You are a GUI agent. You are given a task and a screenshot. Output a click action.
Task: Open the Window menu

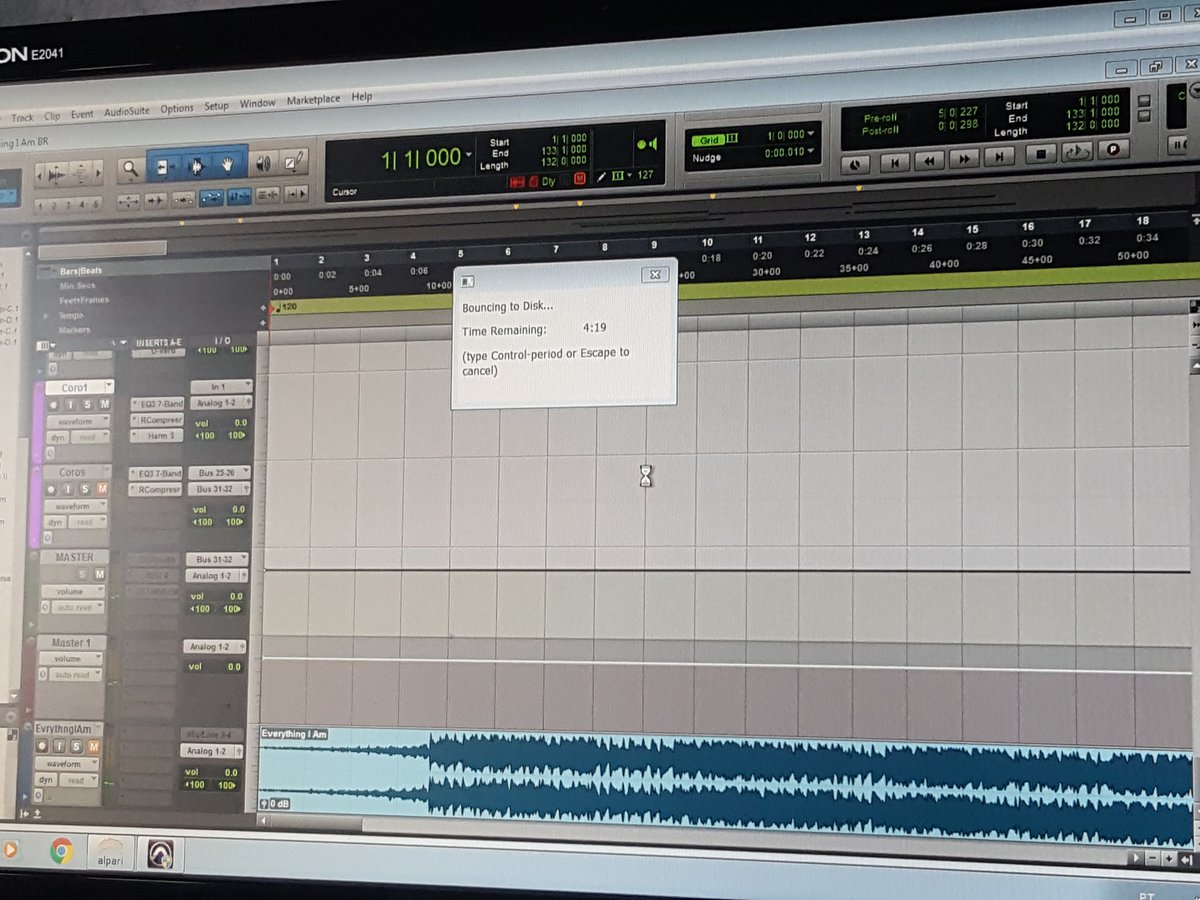point(258,103)
